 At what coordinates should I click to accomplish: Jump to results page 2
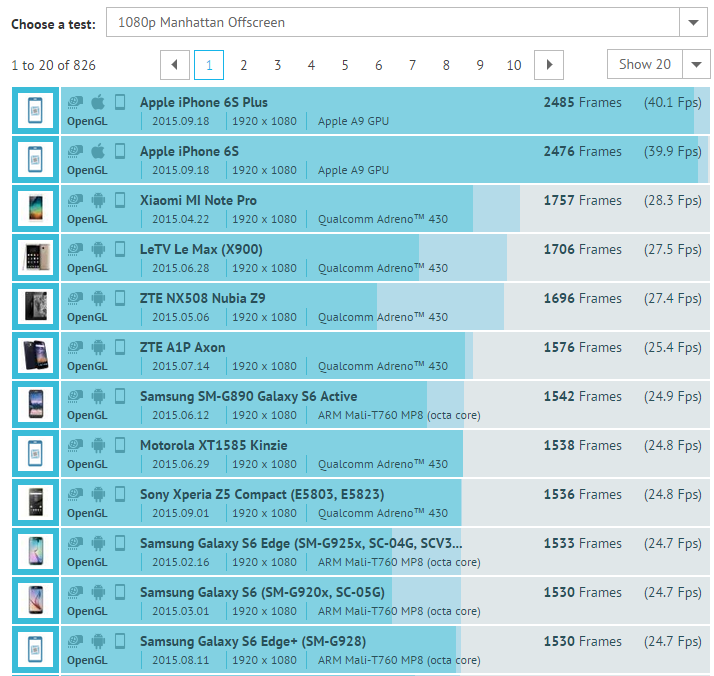[244, 65]
